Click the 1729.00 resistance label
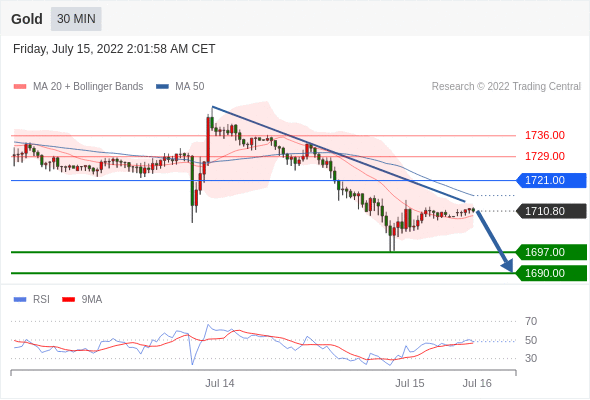590x400 pixels. click(x=545, y=156)
